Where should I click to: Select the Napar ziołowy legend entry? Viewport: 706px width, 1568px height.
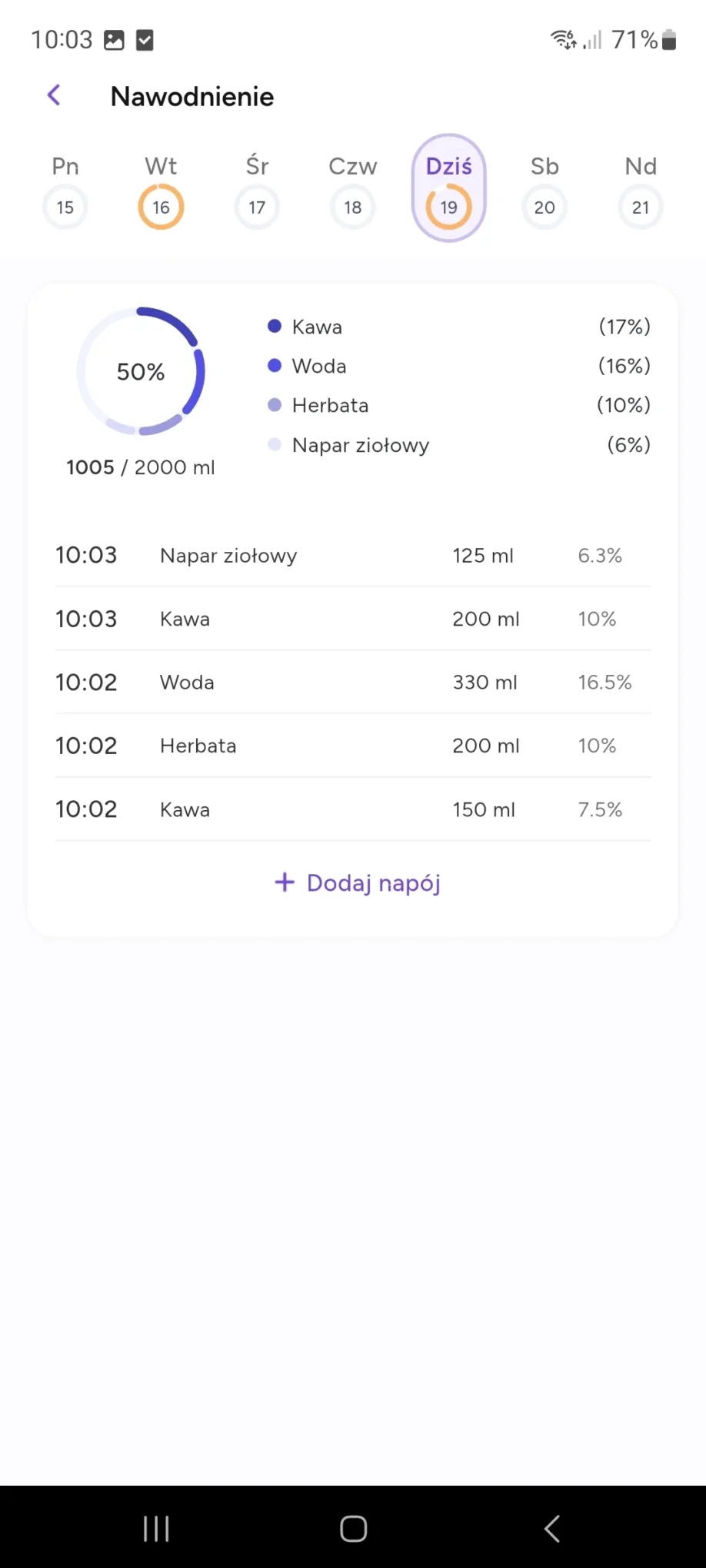(360, 445)
